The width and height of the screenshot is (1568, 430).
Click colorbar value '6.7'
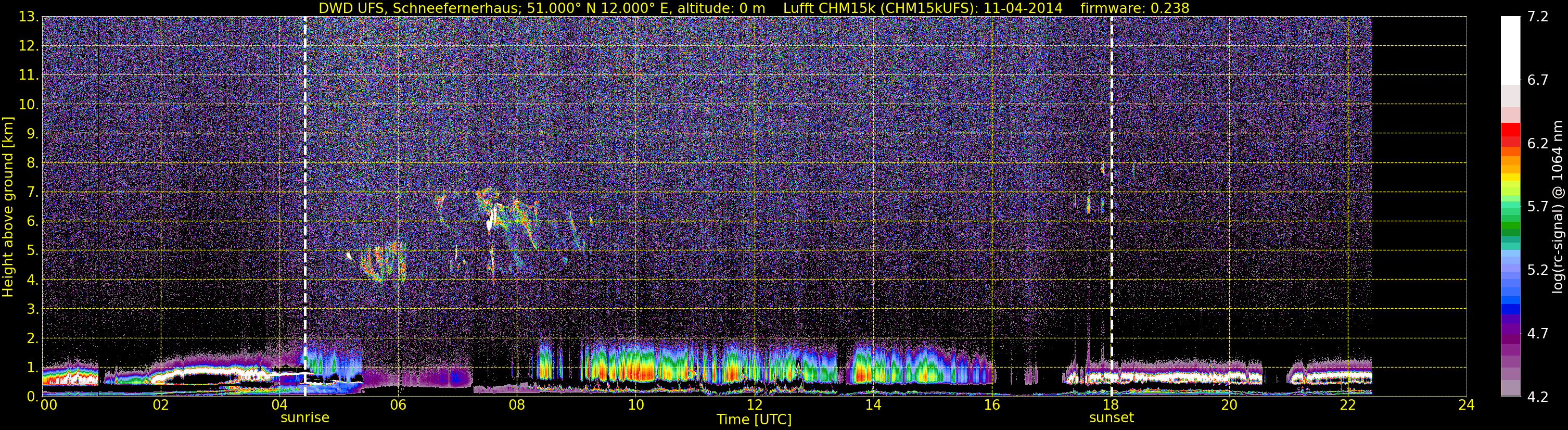pyautogui.click(x=1538, y=80)
